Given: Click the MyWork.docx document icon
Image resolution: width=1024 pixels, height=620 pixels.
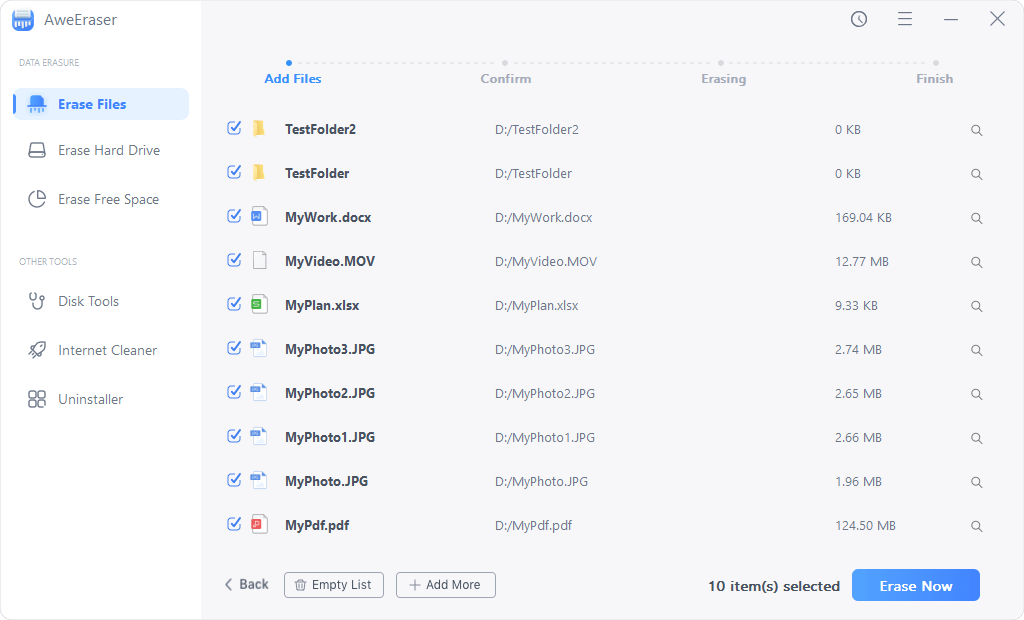Looking at the screenshot, I should click(259, 216).
